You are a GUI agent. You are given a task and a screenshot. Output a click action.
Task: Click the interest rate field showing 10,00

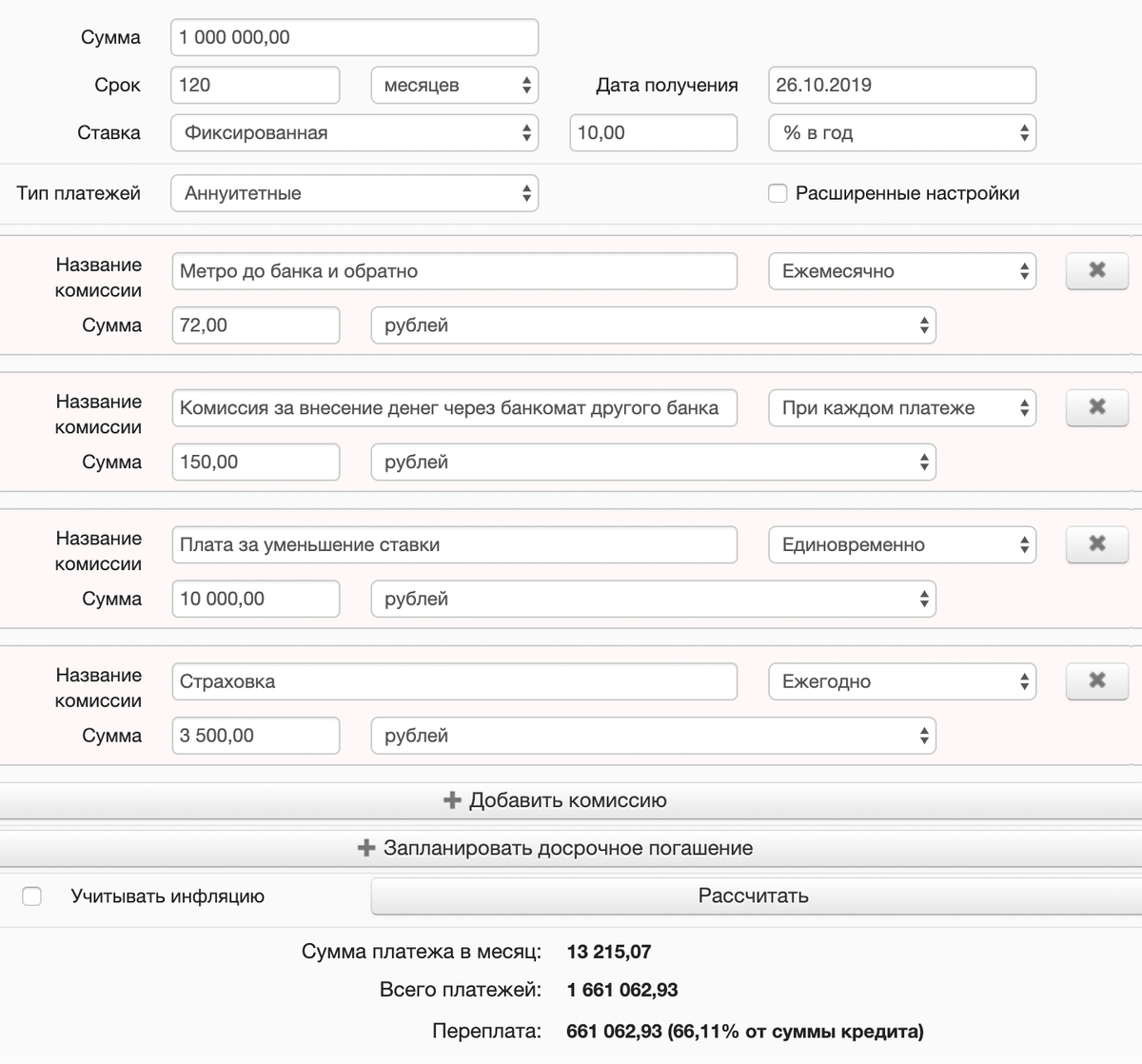(654, 132)
